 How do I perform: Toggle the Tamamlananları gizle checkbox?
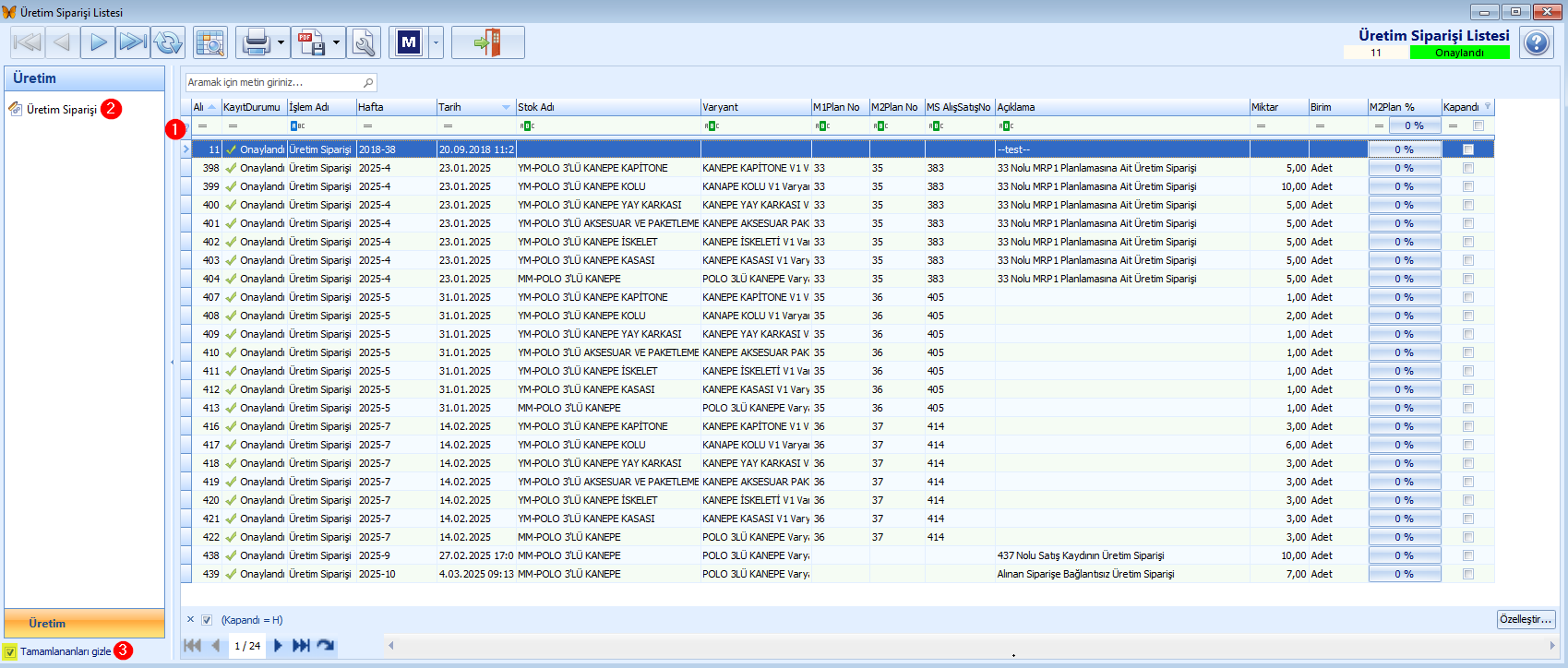10,651
